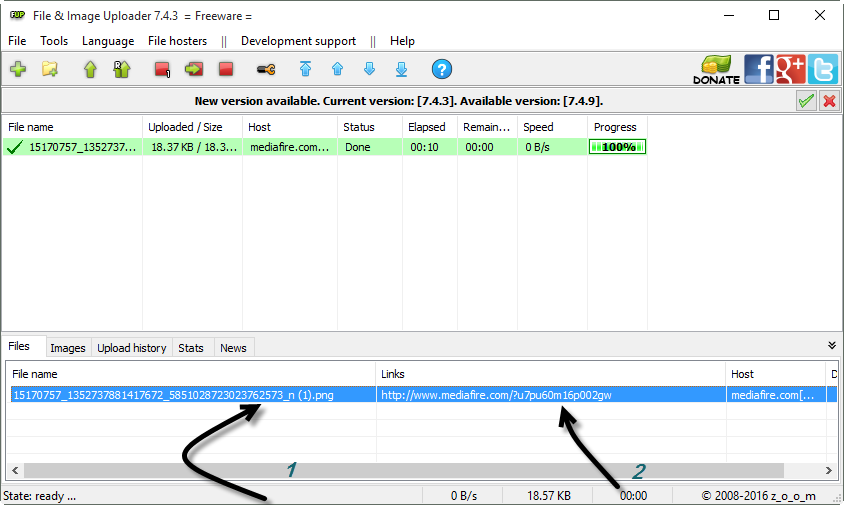Collapse the bottom panel with double chevron
Viewport: 844px width, 505px height.
(x=832, y=345)
